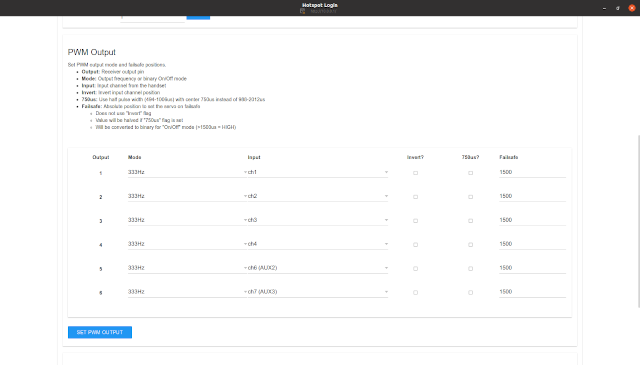The width and height of the screenshot is (640, 365).
Task: Enable 750us flag for output 1
Action: point(471,173)
